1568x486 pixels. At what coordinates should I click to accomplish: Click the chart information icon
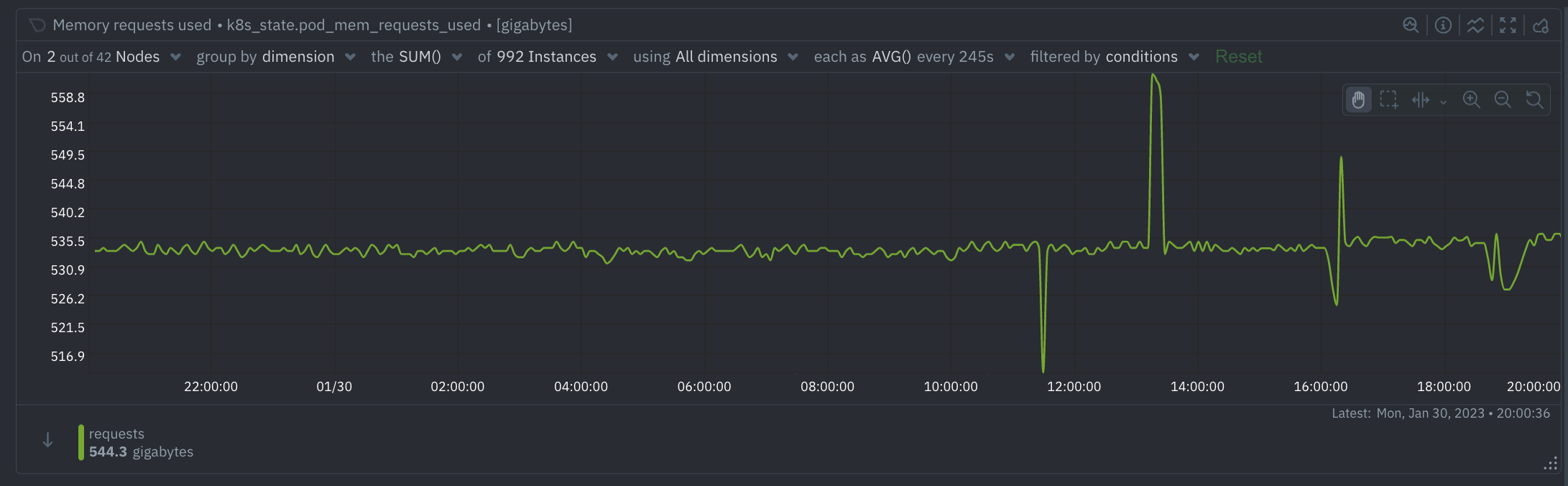[x=1443, y=25]
